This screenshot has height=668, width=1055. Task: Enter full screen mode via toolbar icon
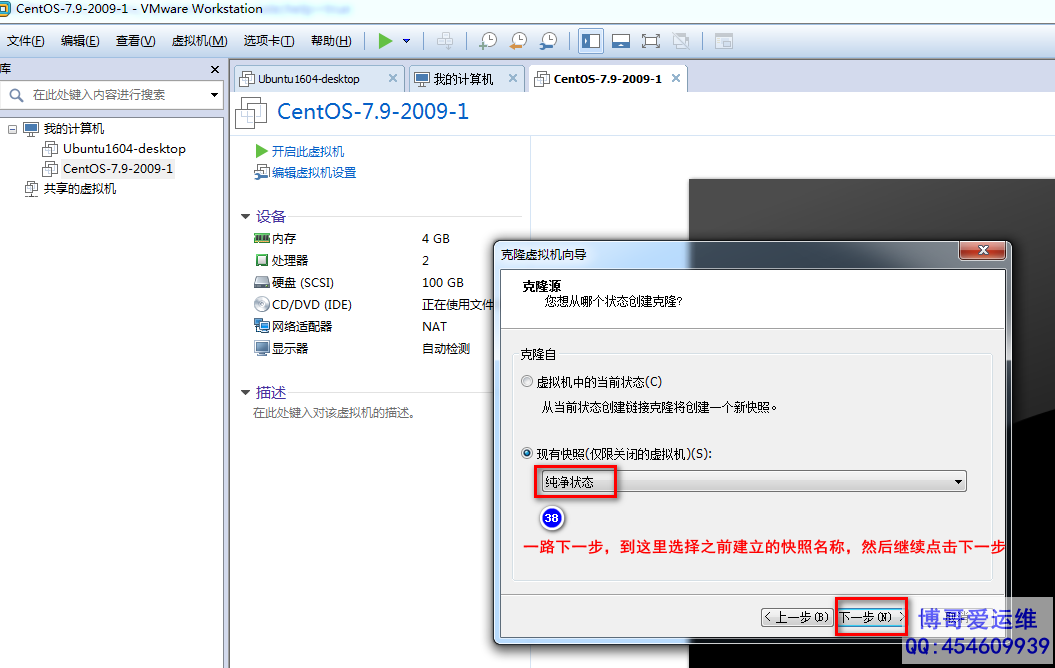[651, 41]
